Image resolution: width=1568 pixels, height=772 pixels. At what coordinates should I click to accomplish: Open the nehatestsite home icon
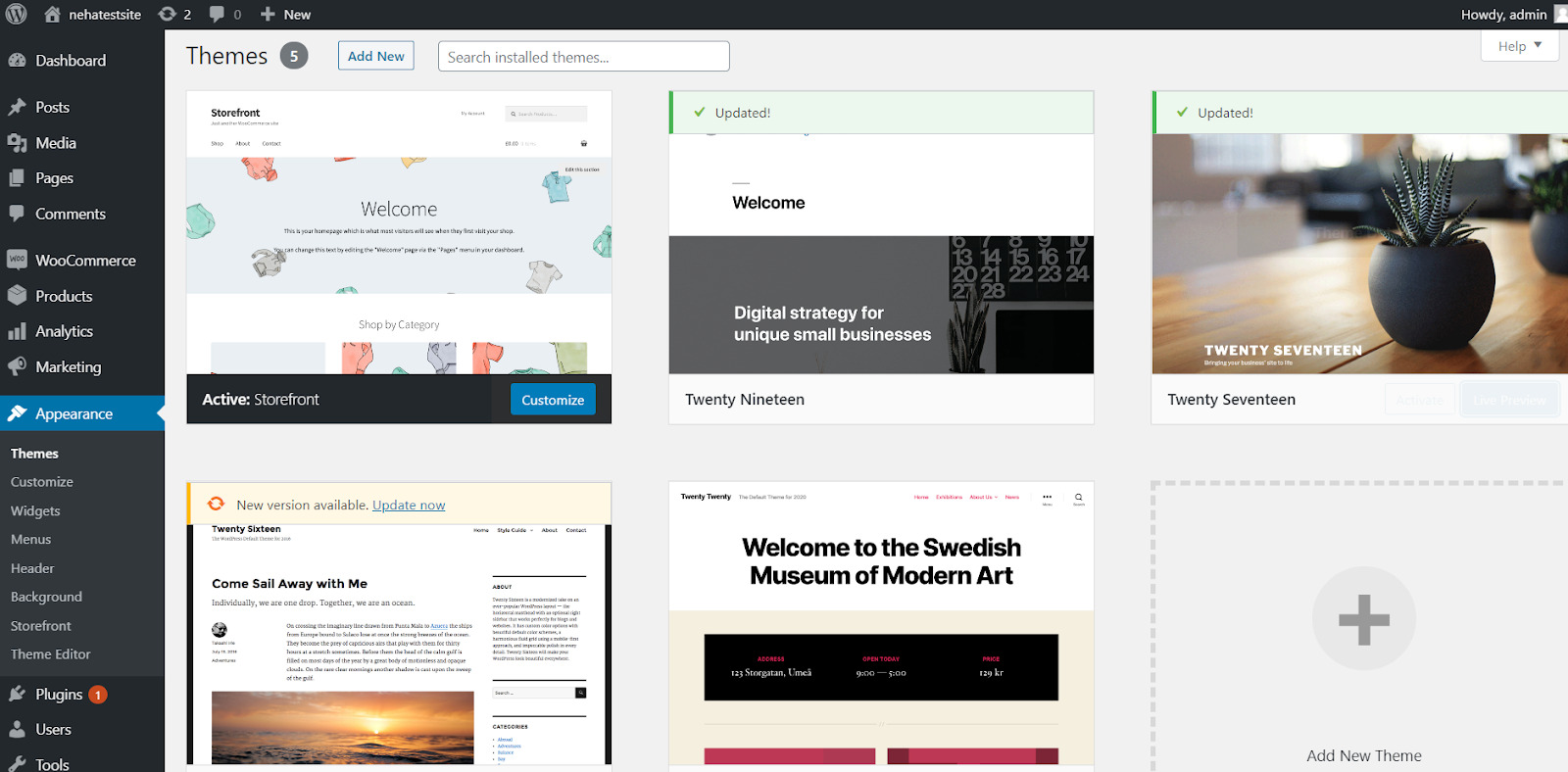click(x=52, y=14)
